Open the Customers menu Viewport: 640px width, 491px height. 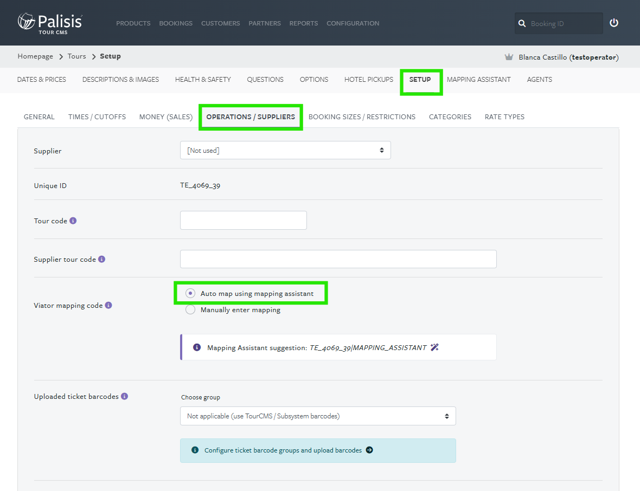pyautogui.click(x=220, y=23)
